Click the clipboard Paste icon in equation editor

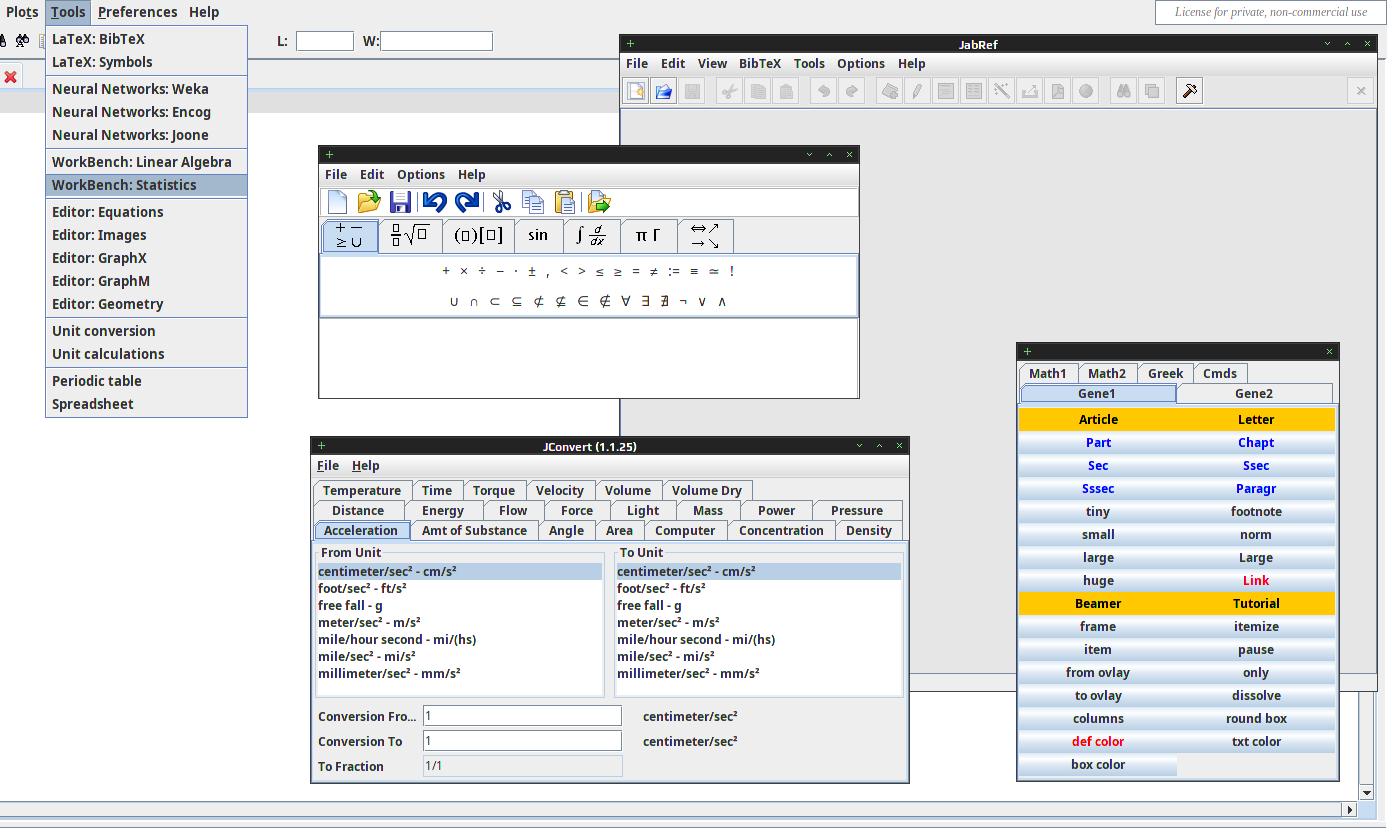565,202
